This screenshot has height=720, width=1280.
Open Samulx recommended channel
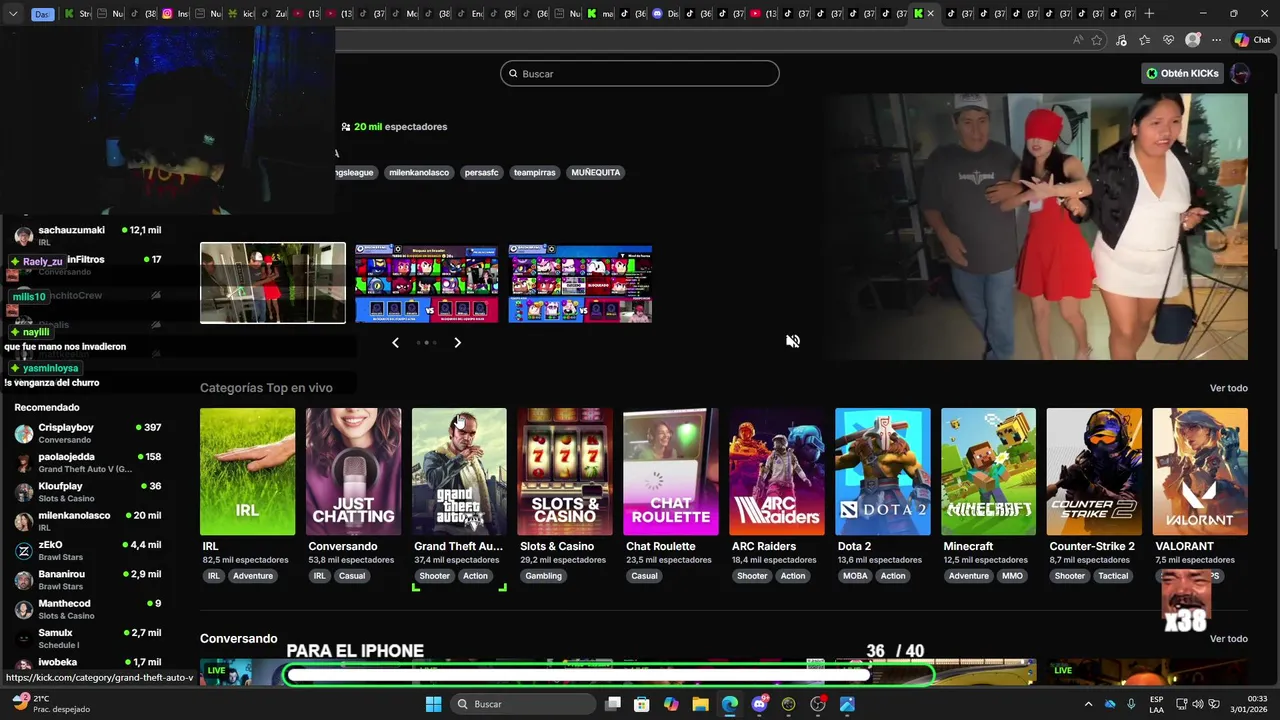pyautogui.click(x=88, y=639)
